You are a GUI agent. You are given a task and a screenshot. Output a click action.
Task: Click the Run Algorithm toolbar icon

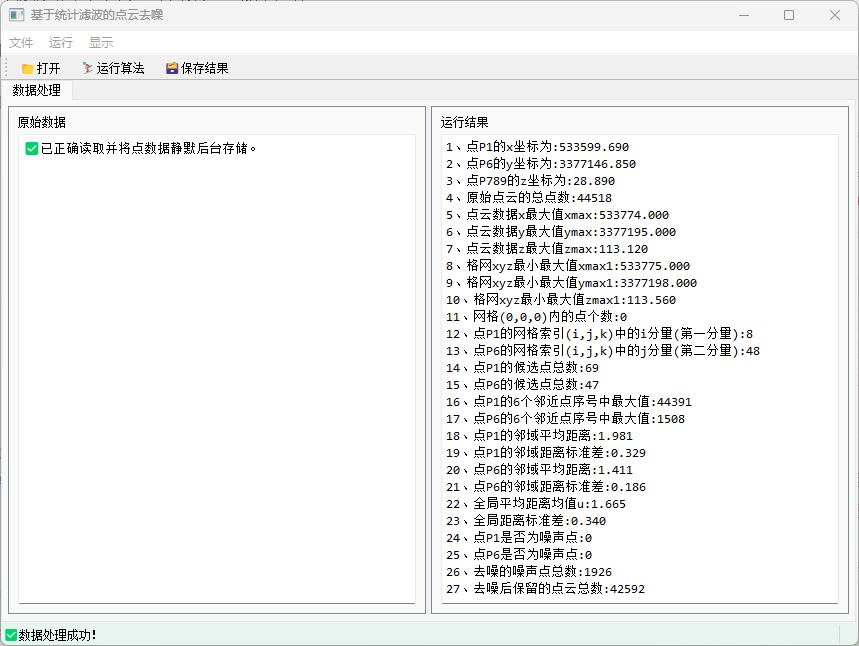coord(87,68)
